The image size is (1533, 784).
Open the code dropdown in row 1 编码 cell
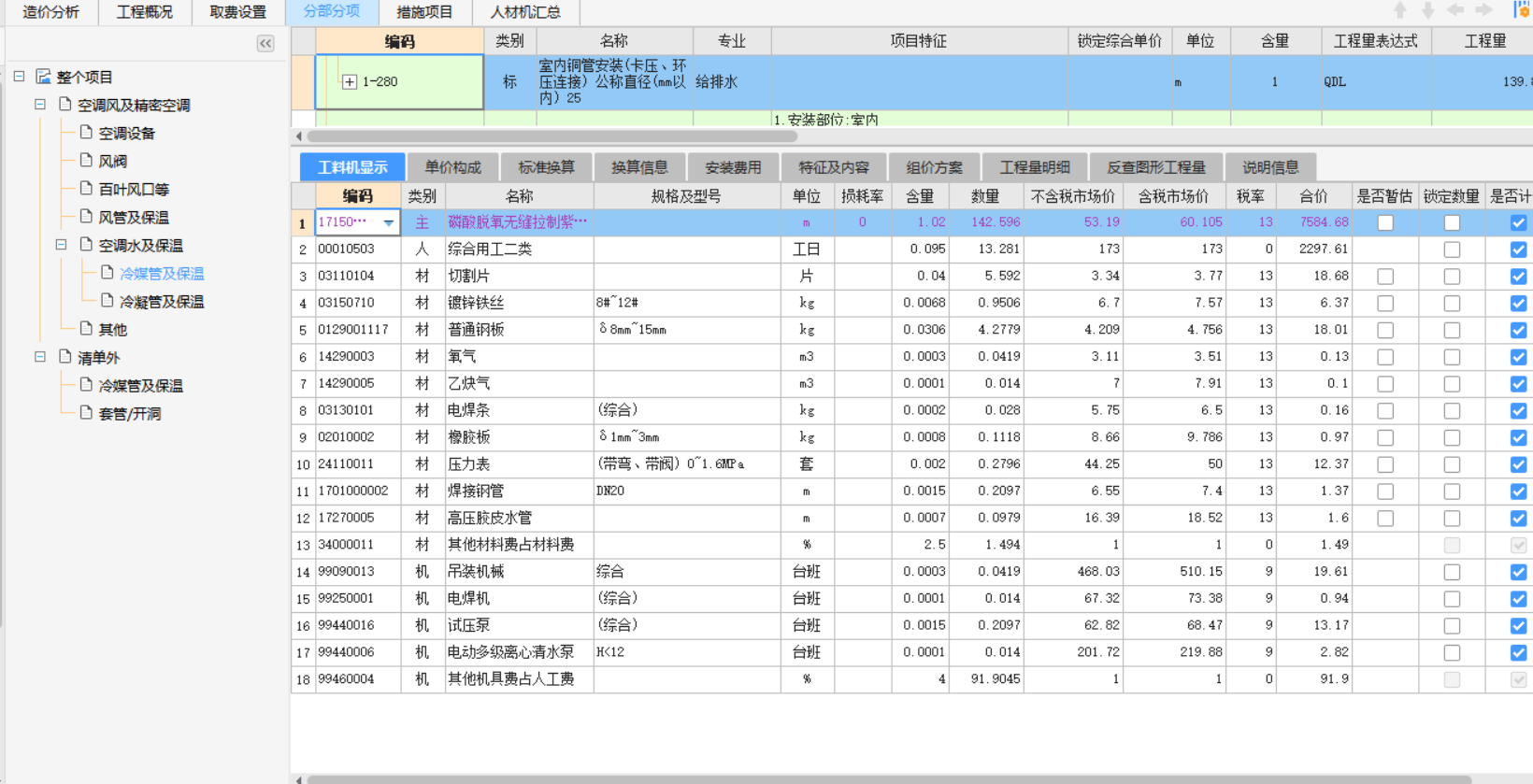[388, 222]
